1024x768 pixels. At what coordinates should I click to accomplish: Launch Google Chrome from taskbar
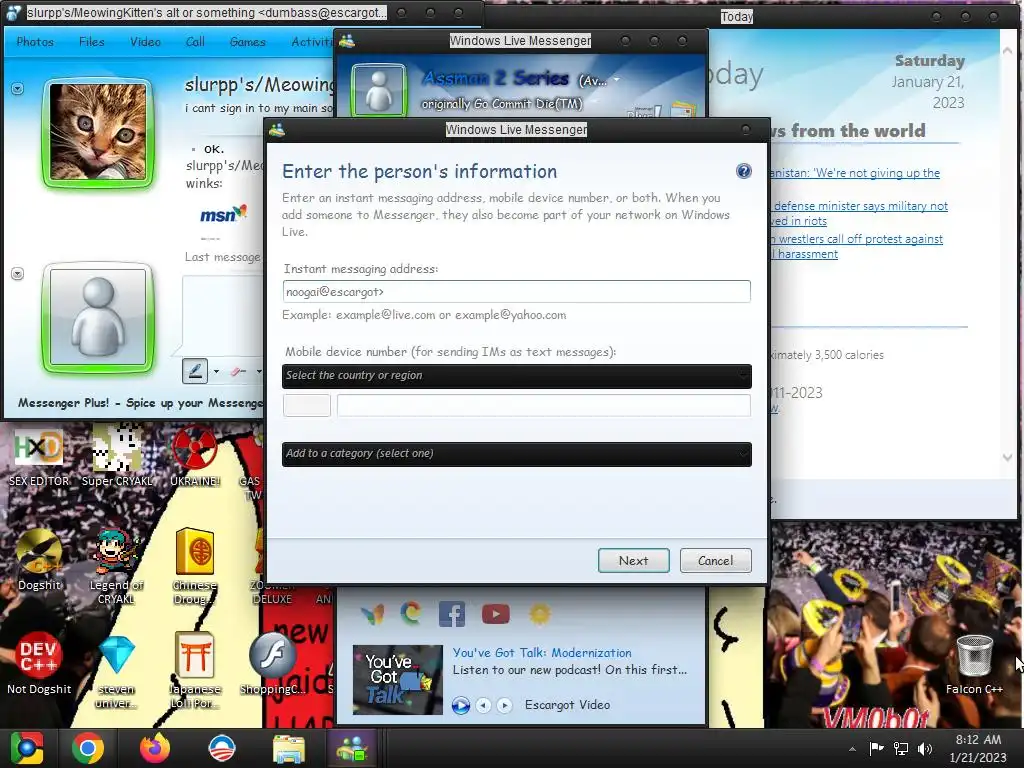(88, 748)
